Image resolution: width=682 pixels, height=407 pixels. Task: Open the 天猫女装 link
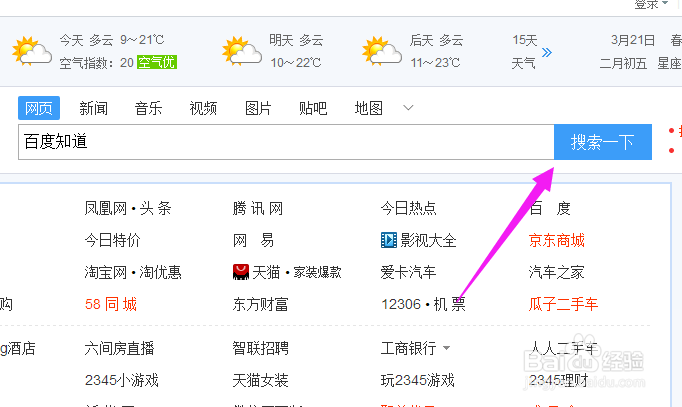[261, 380]
